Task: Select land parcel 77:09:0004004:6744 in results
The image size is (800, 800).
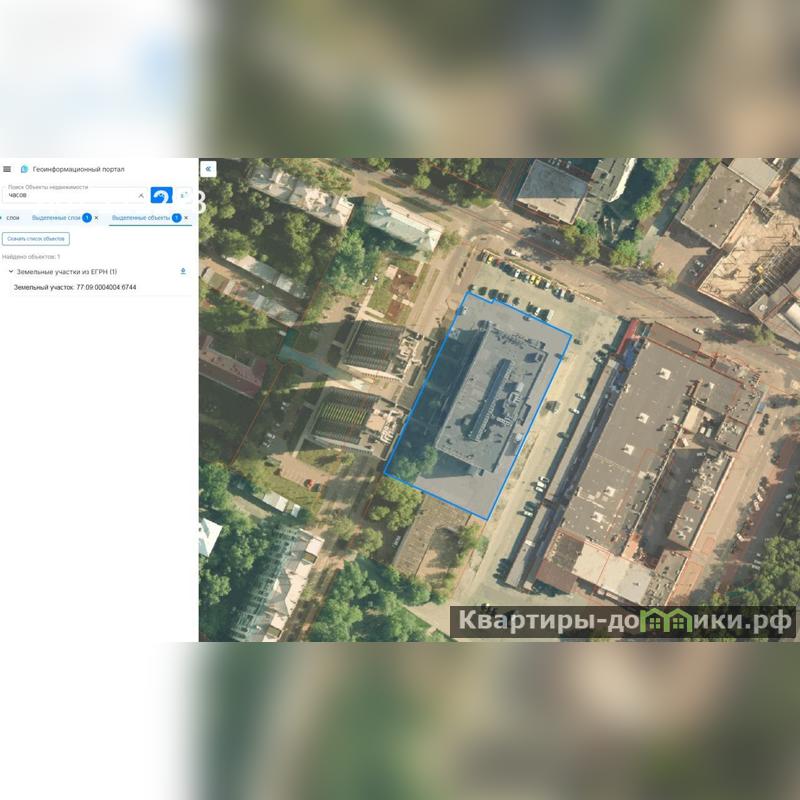Action: 75,287
